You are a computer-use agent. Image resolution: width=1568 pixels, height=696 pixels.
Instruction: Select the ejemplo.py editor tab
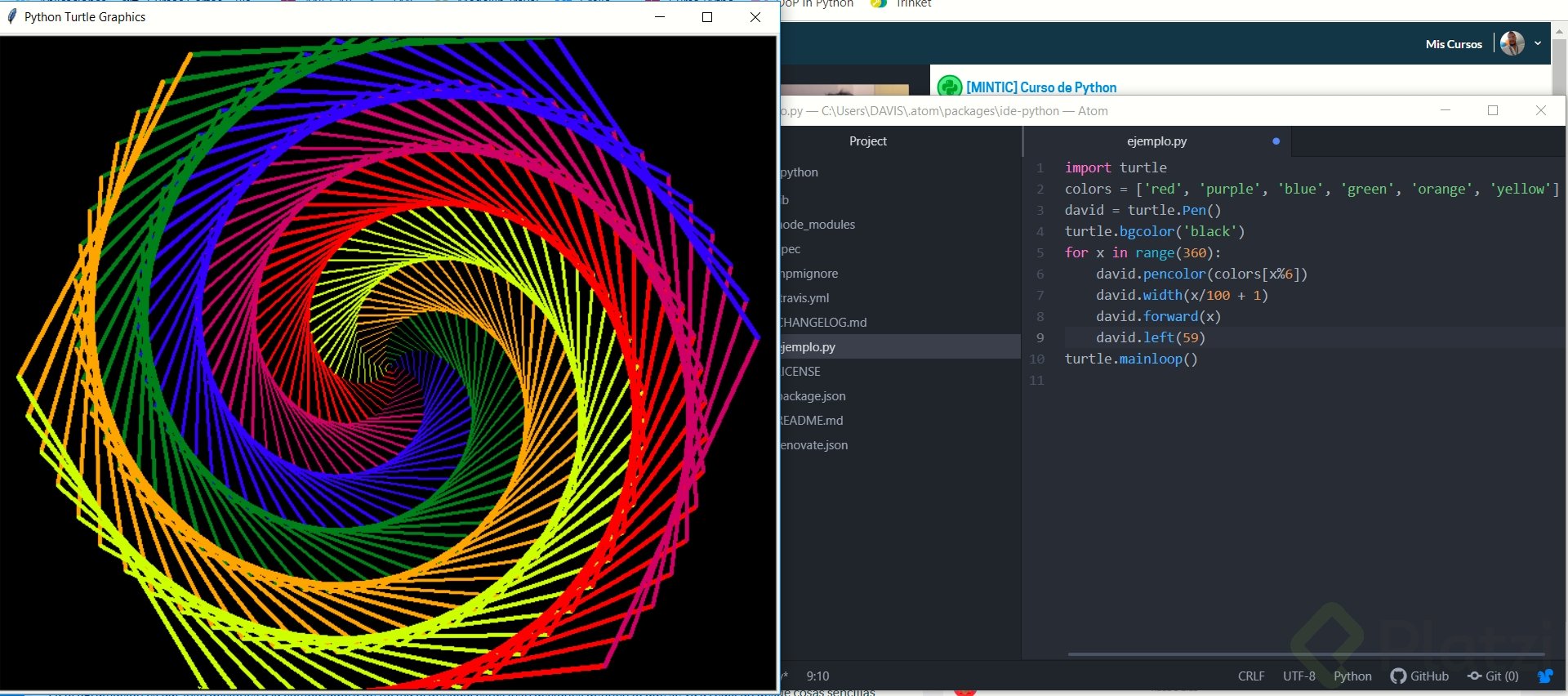(1156, 141)
